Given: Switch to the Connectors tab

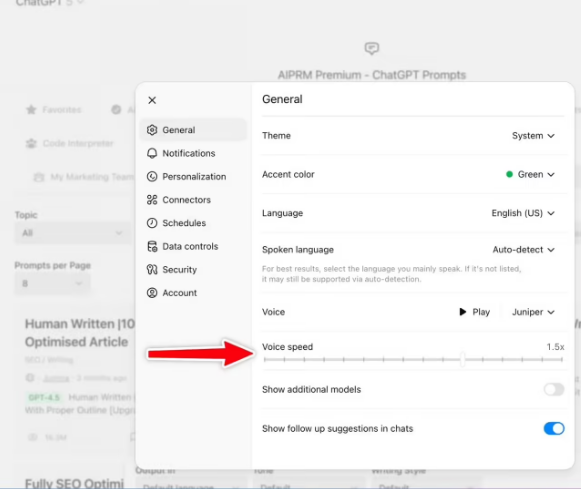Looking at the screenshot, I should [x=193, y=200].
